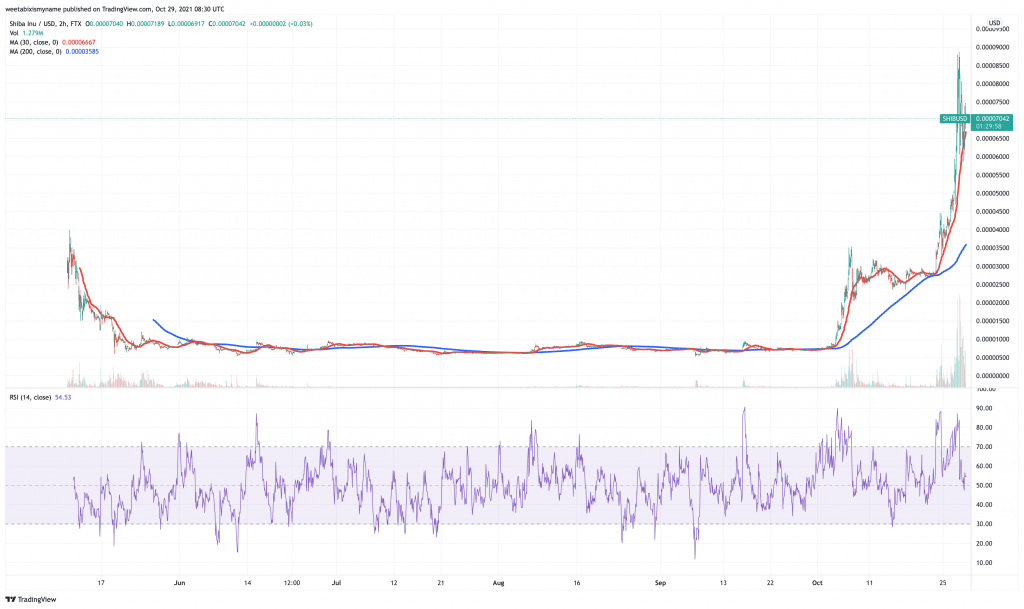Click the 0.00009000 price axis label
The height and width of the screenshot is (609, 1024).
click(x=993, y=48)
